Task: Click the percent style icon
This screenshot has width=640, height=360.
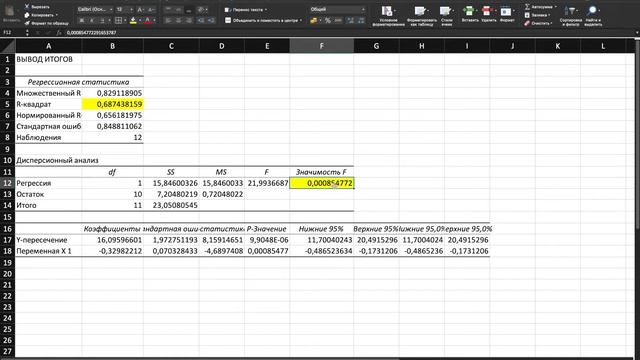Action: click(327, 20)
